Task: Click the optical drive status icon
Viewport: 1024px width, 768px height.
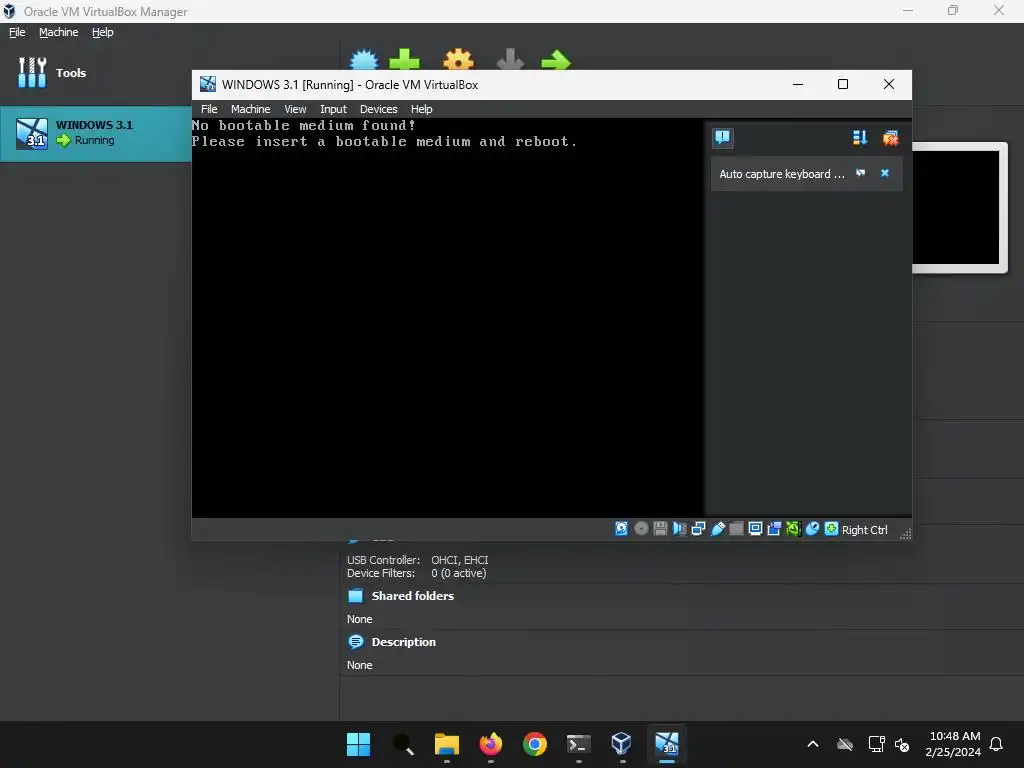Action: [641, 529]
